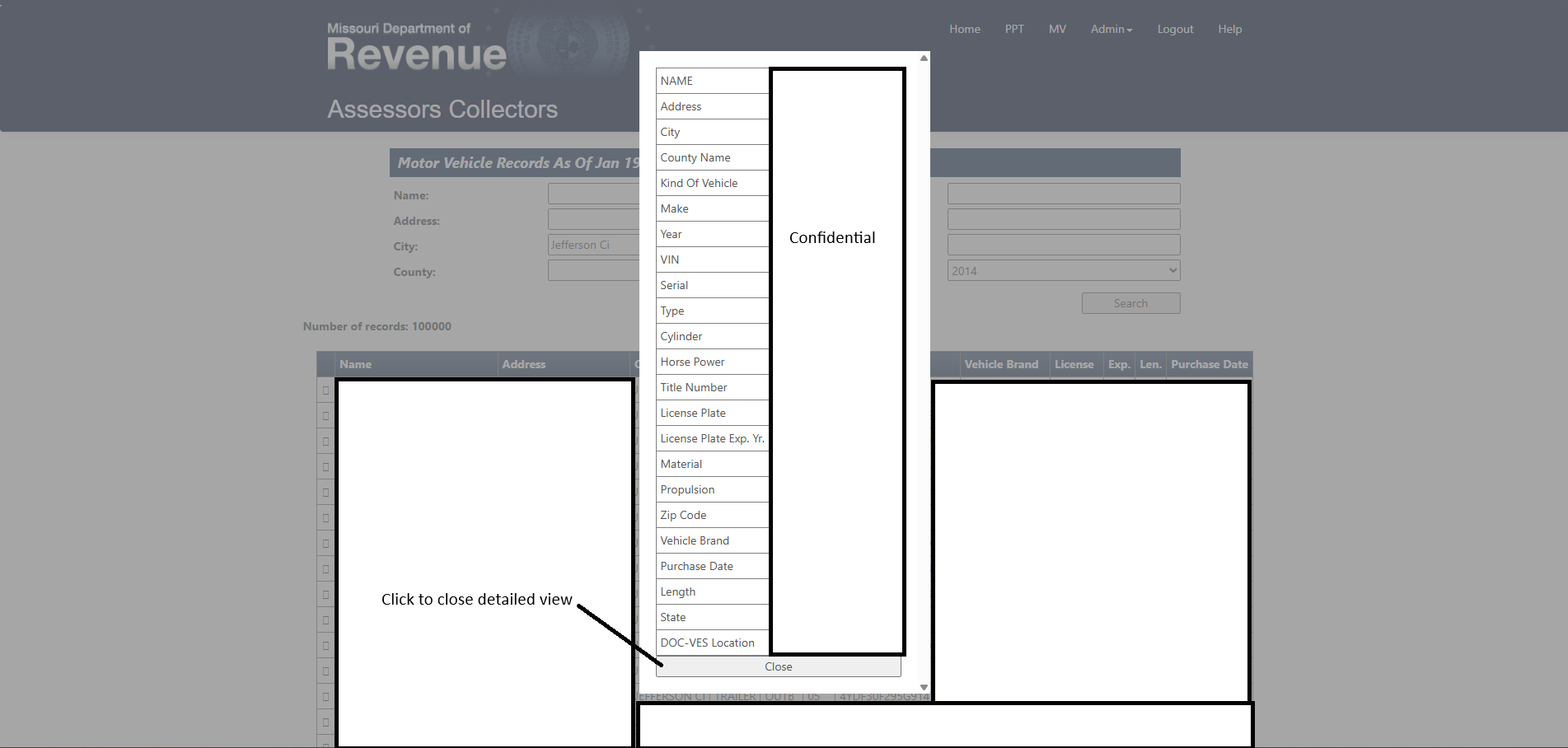Image resolution: width=1568 pixels, height=748 pixels.
Task: Check the second row checkbox in the records table
Action: point(325,416)
